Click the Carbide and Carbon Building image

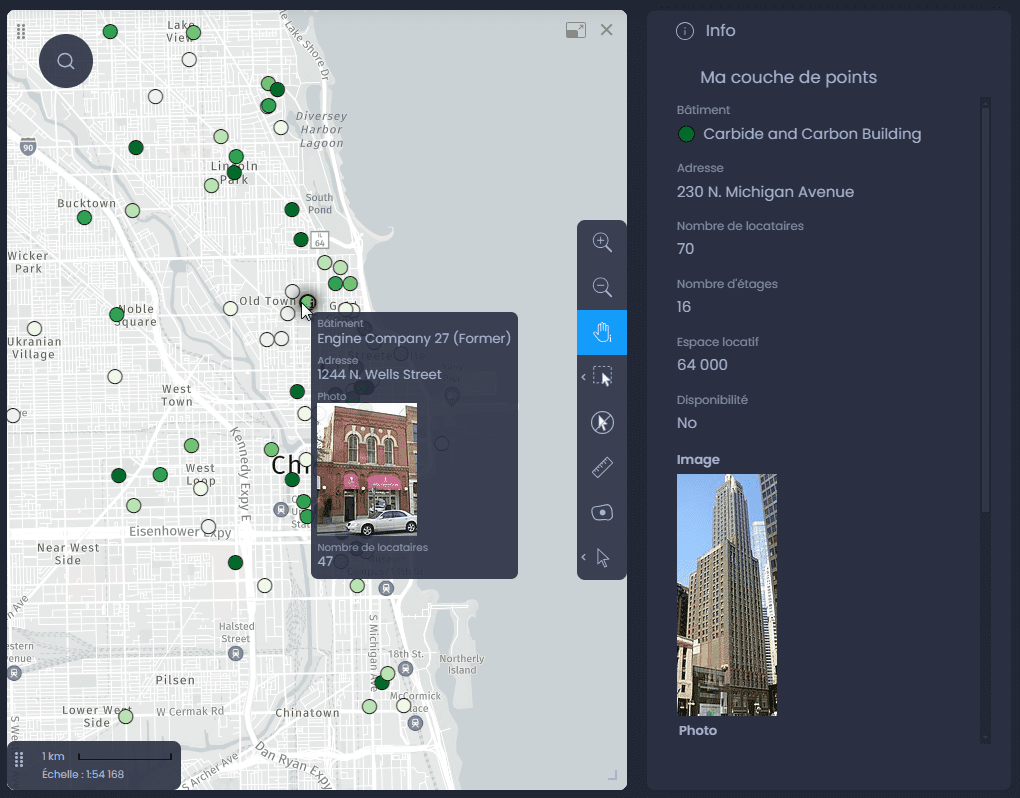[x=727, y=595]
